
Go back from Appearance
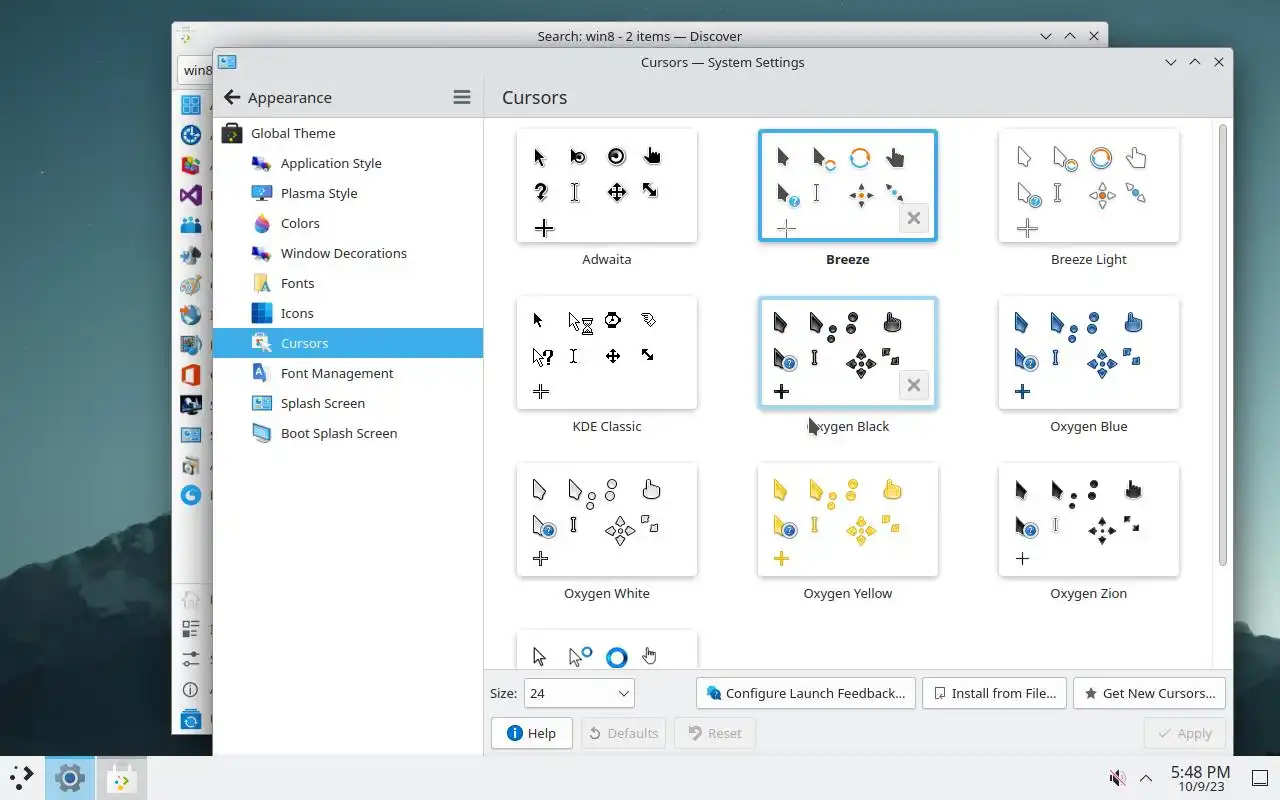(x=232, y=97)
